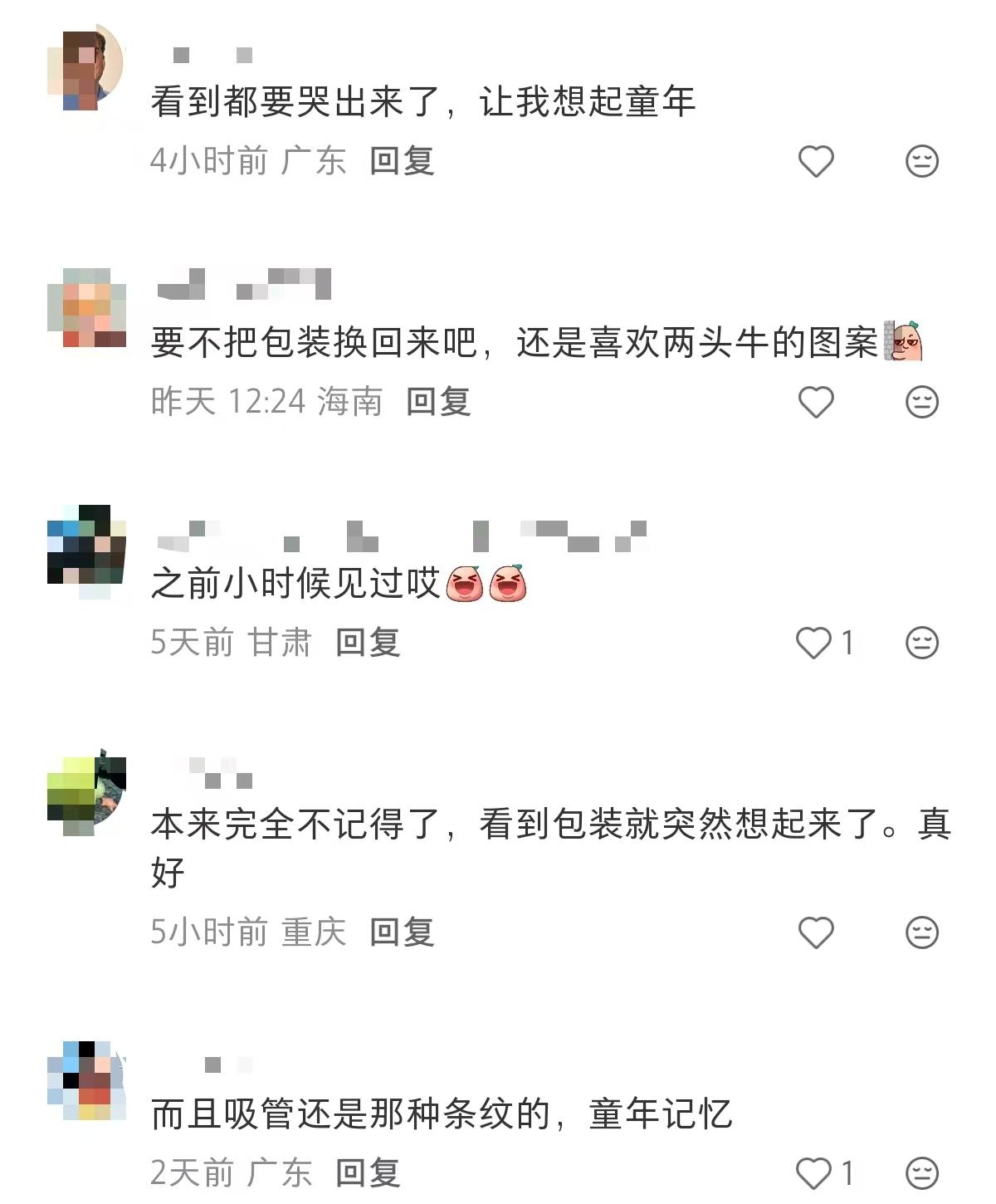Dislike the comment posted 5 days ago
This screenshot has width=996, height=1204.
click(x=921, y=643)
